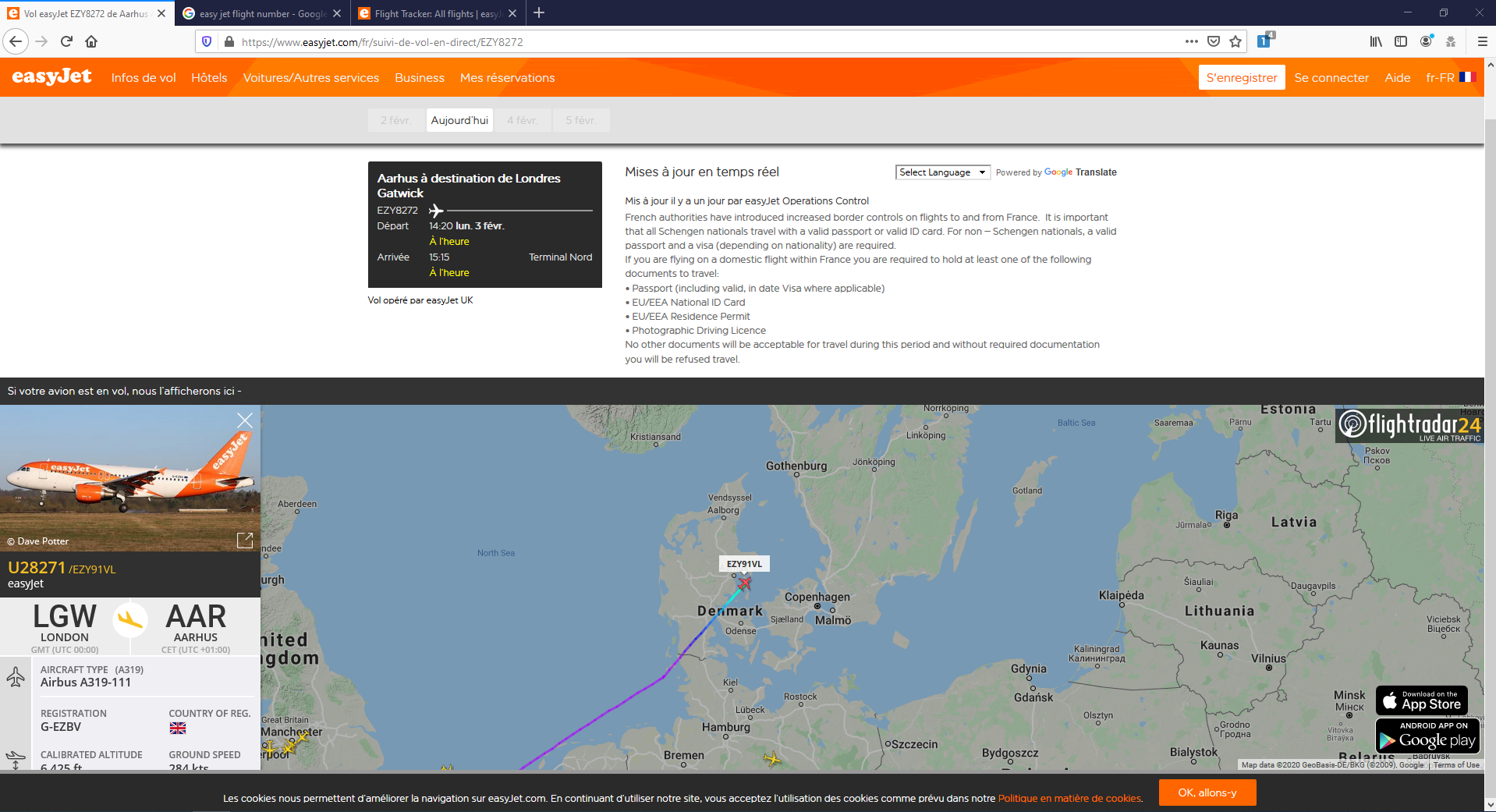Screen dimensions: 1496x812
Task: Select the 4 févr. date tab
Action: [x=523, y=120]
